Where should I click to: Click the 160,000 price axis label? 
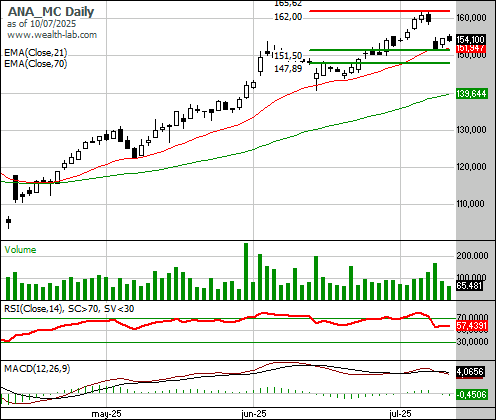pos(471,17)
